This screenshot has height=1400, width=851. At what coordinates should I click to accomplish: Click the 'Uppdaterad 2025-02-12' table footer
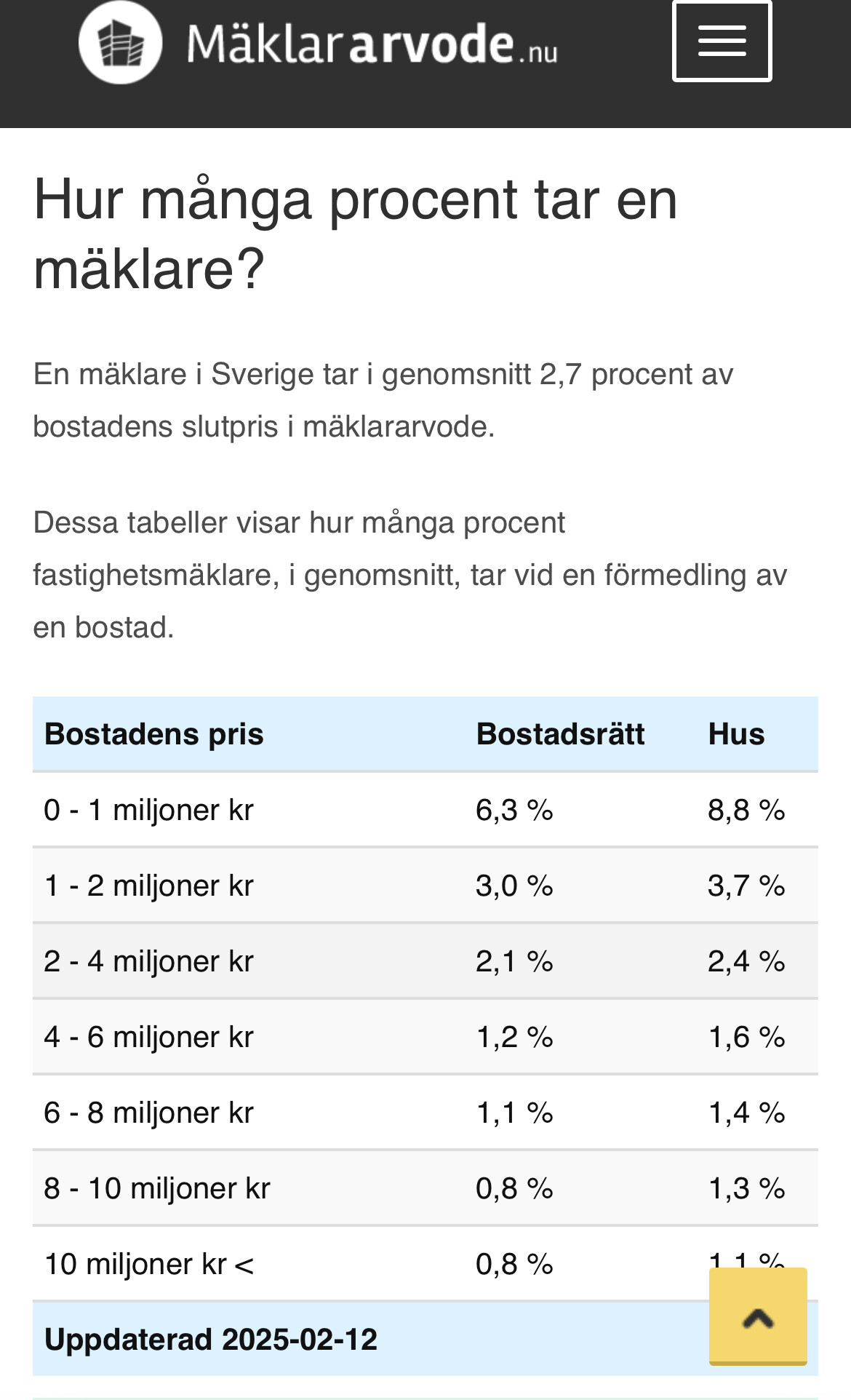pyautogui.click(x=211, y=1340)
